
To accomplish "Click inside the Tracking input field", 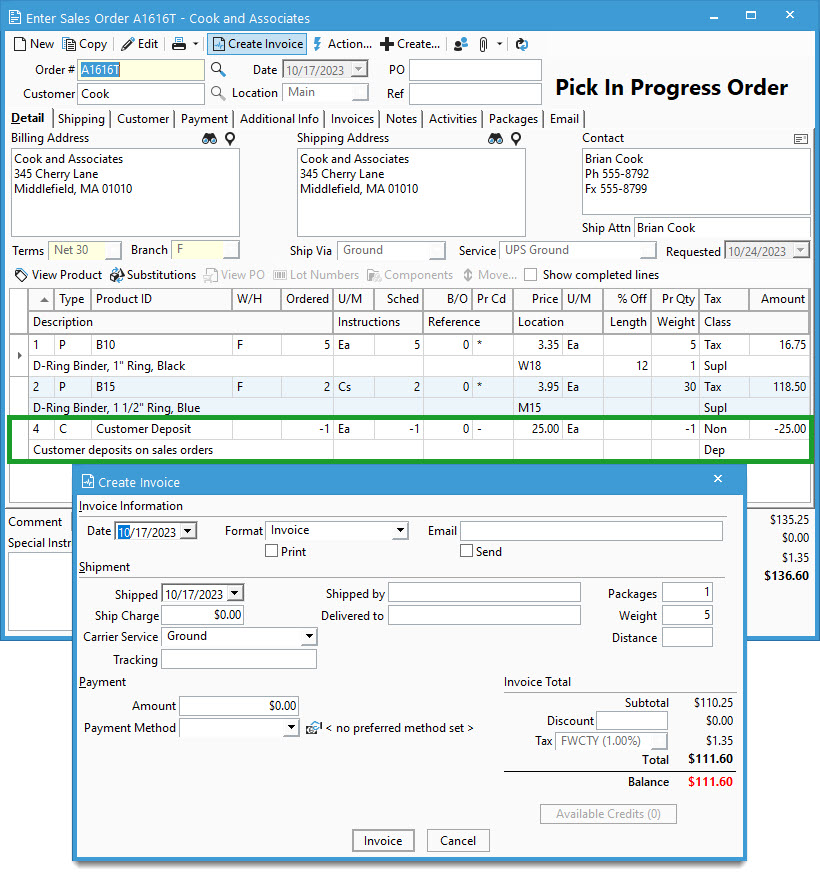I will [x=238, y=660].
